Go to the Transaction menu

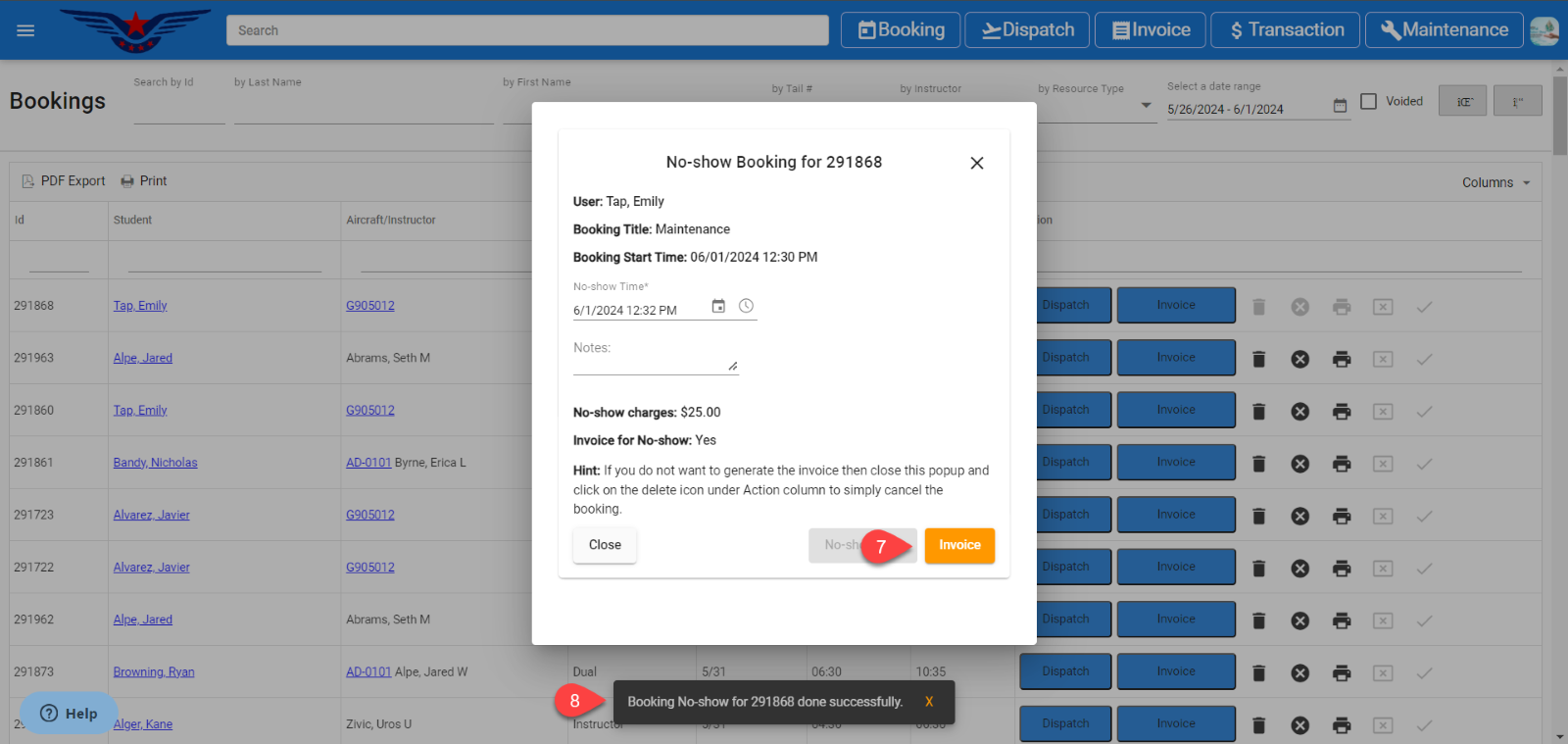(x=1285, y=30)
